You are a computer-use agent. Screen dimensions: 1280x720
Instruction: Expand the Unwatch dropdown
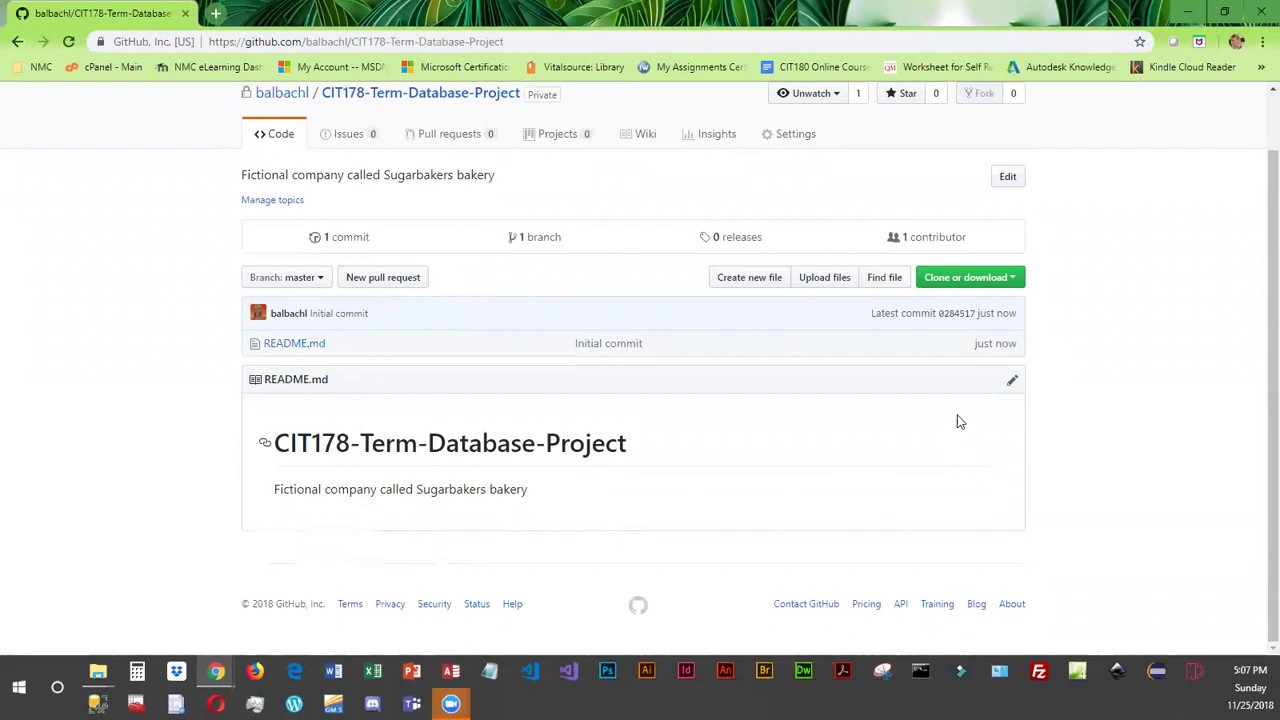[x=808, y=93]
